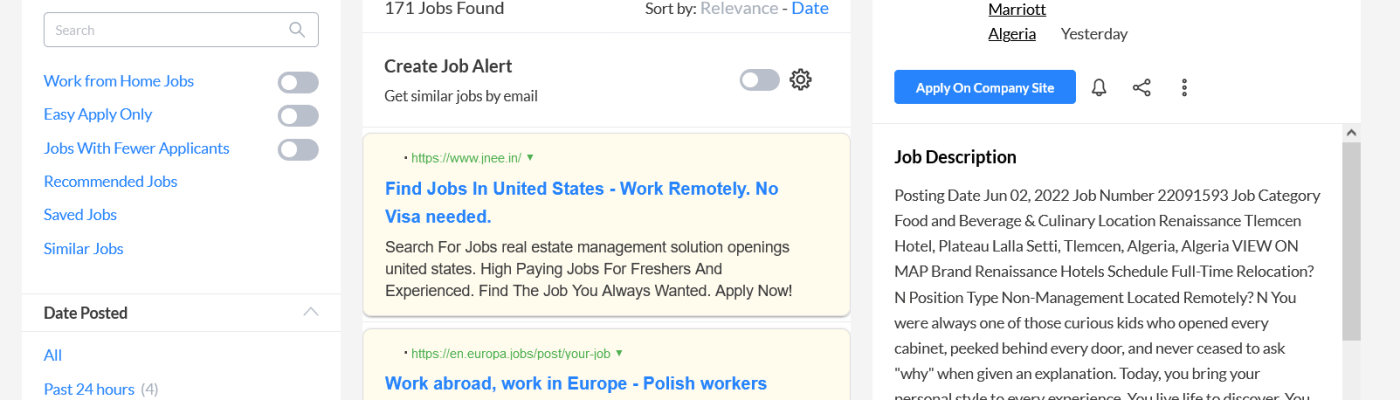Open Job Alert settings gear
Image resolution: width=1400 pixels, height=400 pixels.
pos(800,80)
